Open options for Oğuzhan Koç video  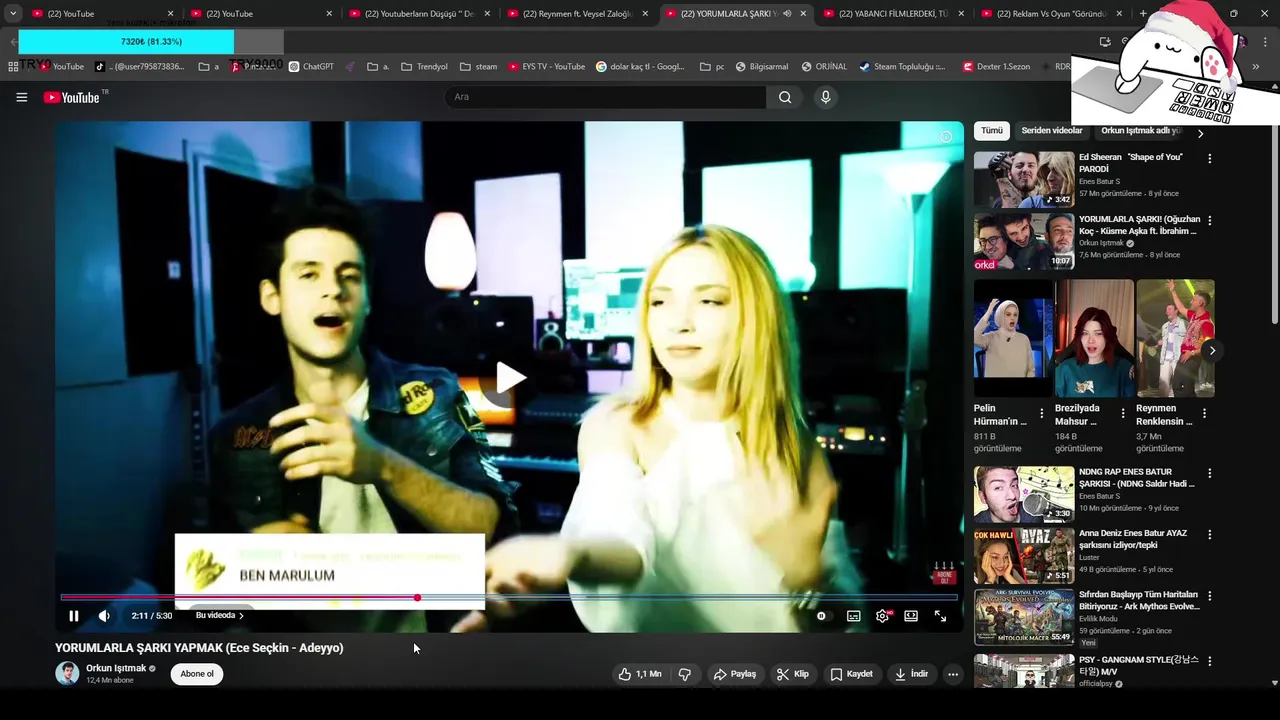click(x=1210, y=220)
